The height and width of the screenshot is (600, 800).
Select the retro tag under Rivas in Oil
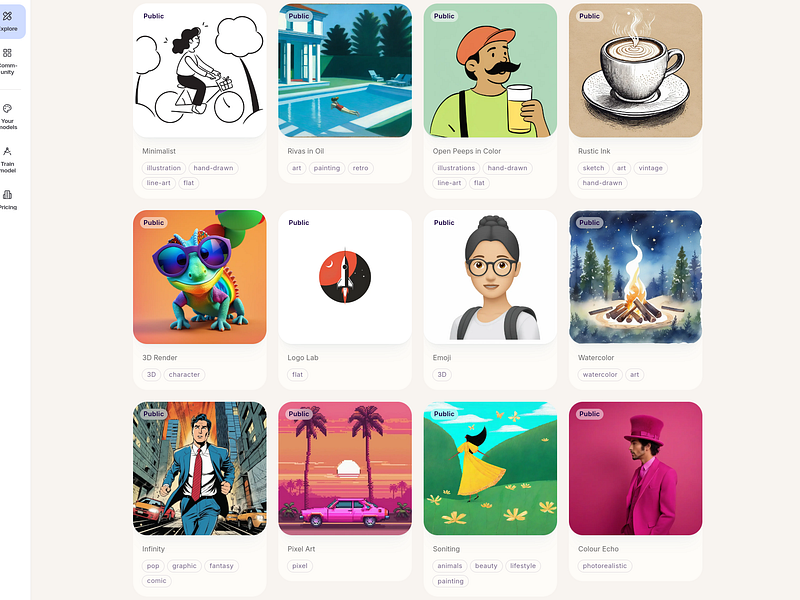tap(360, 168)
